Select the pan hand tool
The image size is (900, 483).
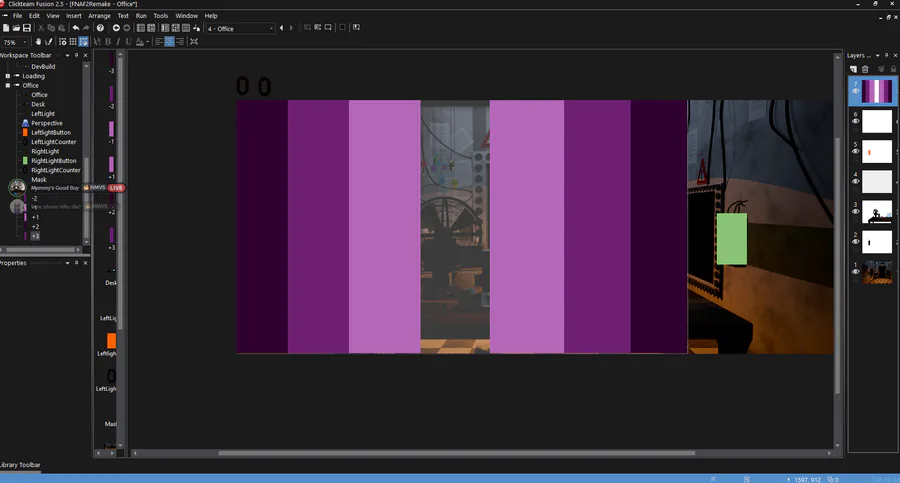click(38, 41)
